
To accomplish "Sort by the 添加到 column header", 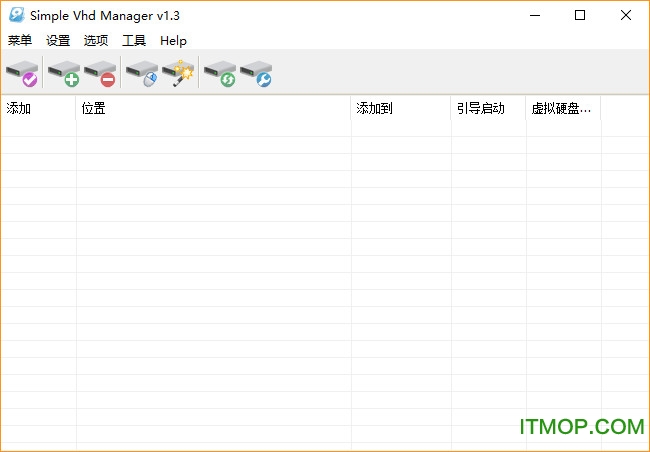I will pyautogui.click(x=401, y=108).
